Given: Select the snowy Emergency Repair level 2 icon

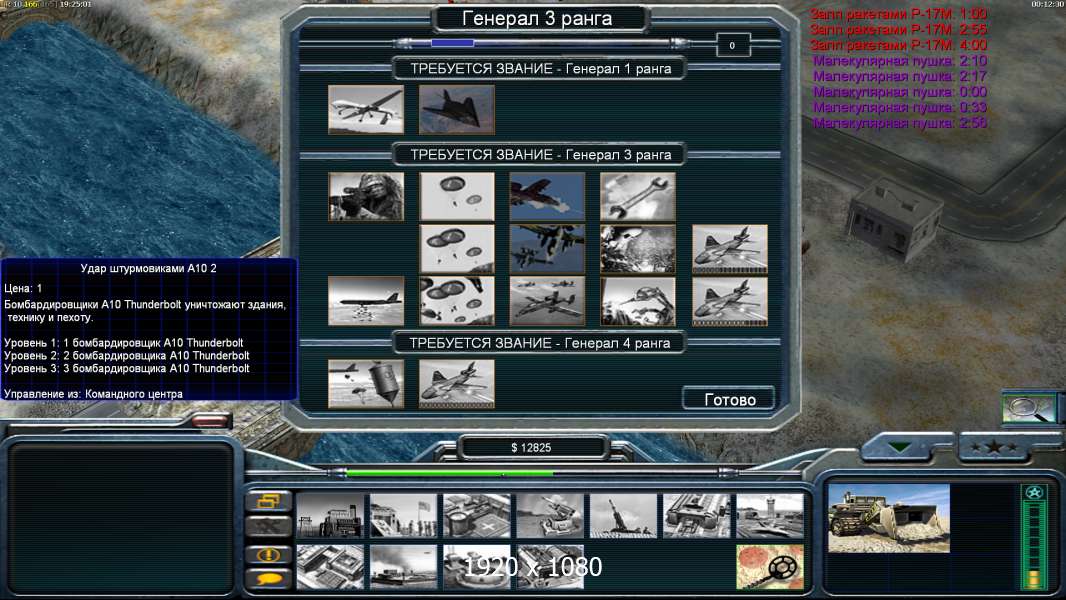Looking at the screenshot, I should [x=638, y=249].
